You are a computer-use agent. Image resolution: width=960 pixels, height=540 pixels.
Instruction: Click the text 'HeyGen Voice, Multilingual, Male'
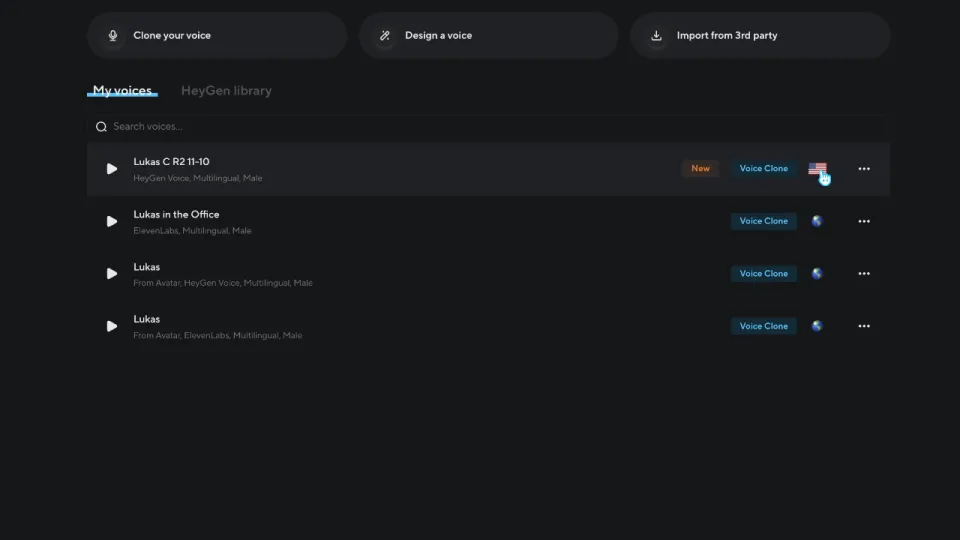[198, 178]
